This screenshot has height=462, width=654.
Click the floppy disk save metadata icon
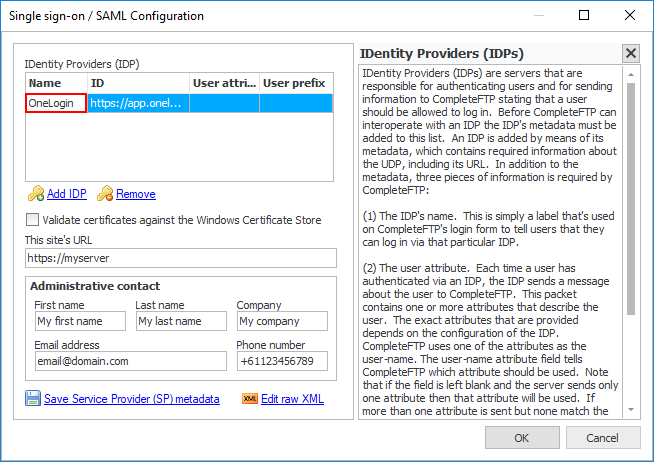(33, 399)
